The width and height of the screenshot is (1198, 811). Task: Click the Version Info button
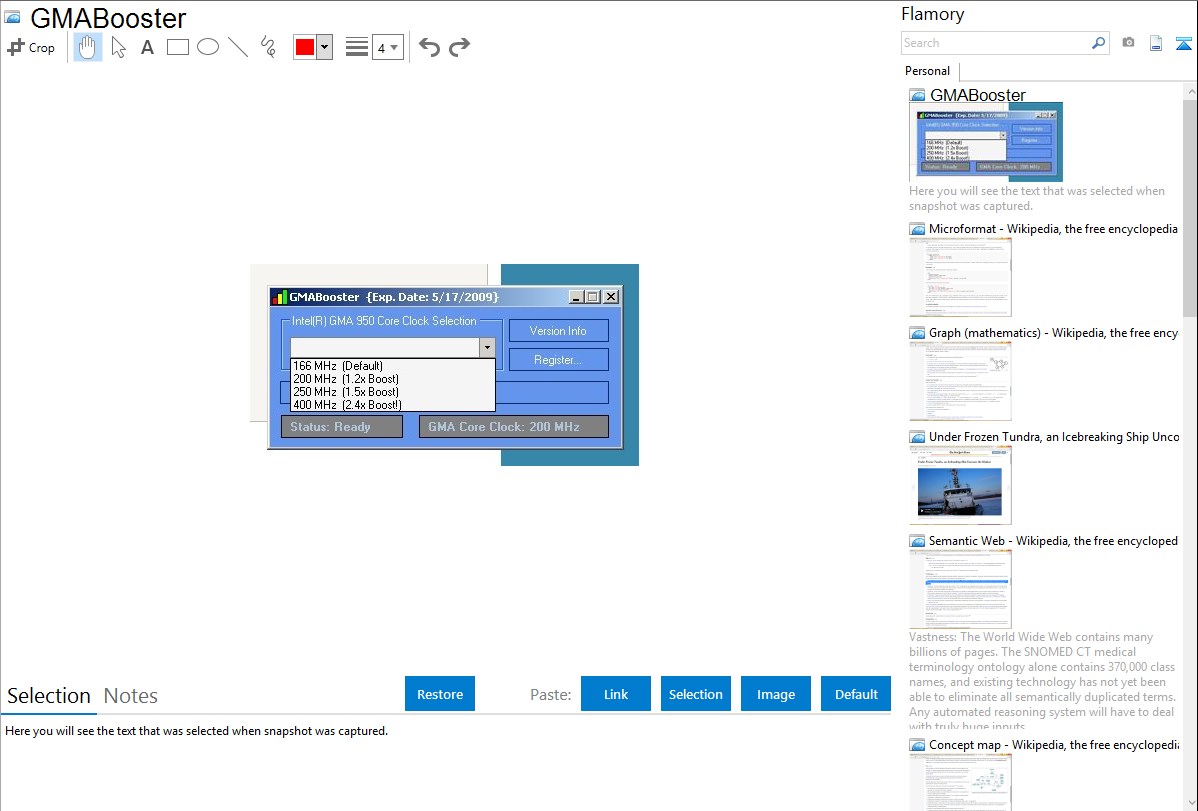point(559,331)
